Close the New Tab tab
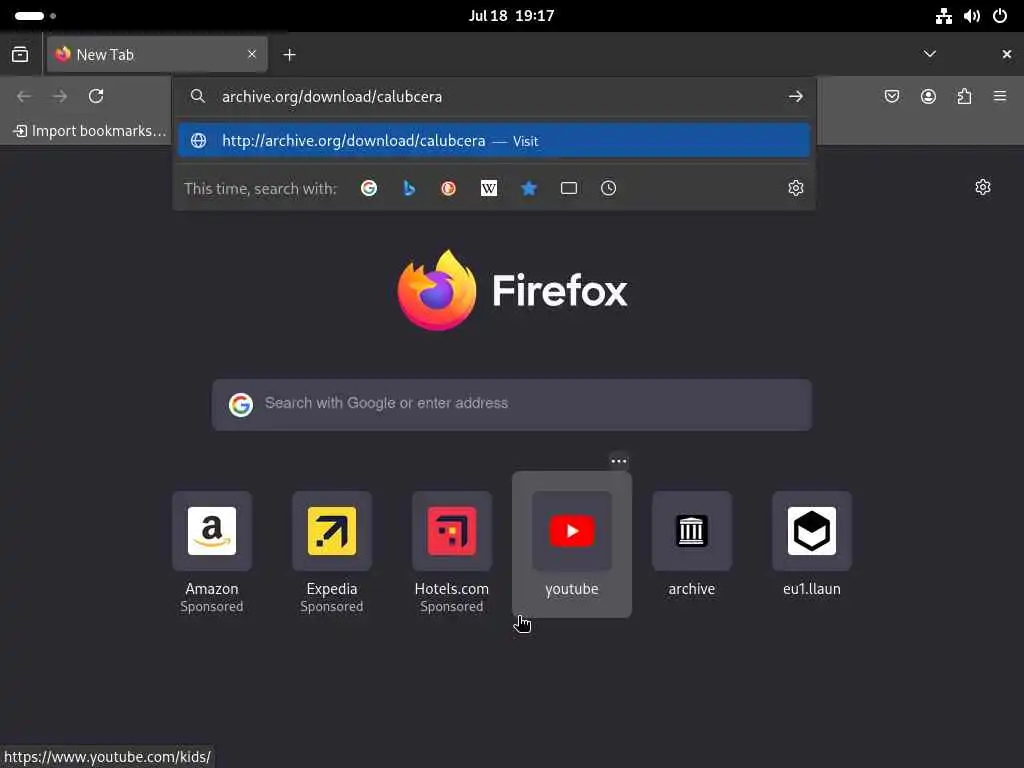The height and width of the screenshot is (768, 1024). [251, 54]
